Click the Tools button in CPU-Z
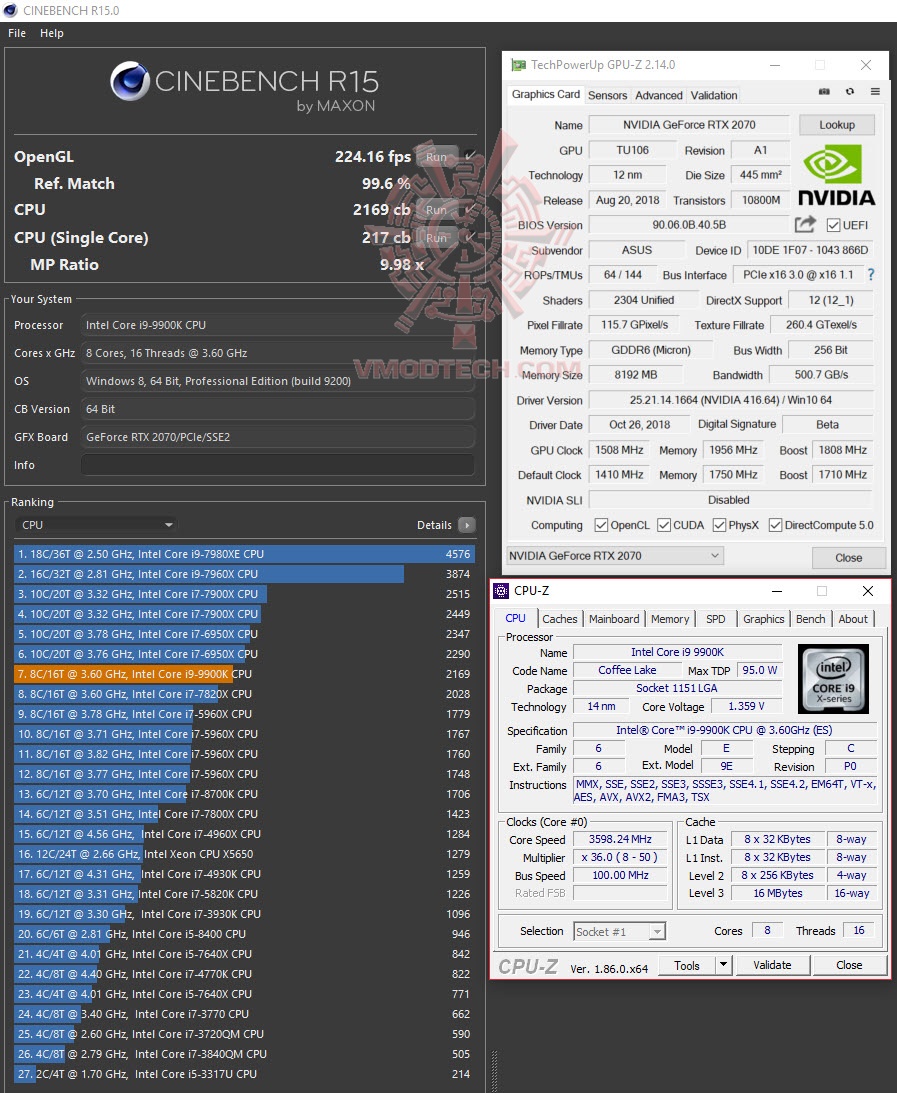This screenshot has height=1093, width=897. click(687, 965)
